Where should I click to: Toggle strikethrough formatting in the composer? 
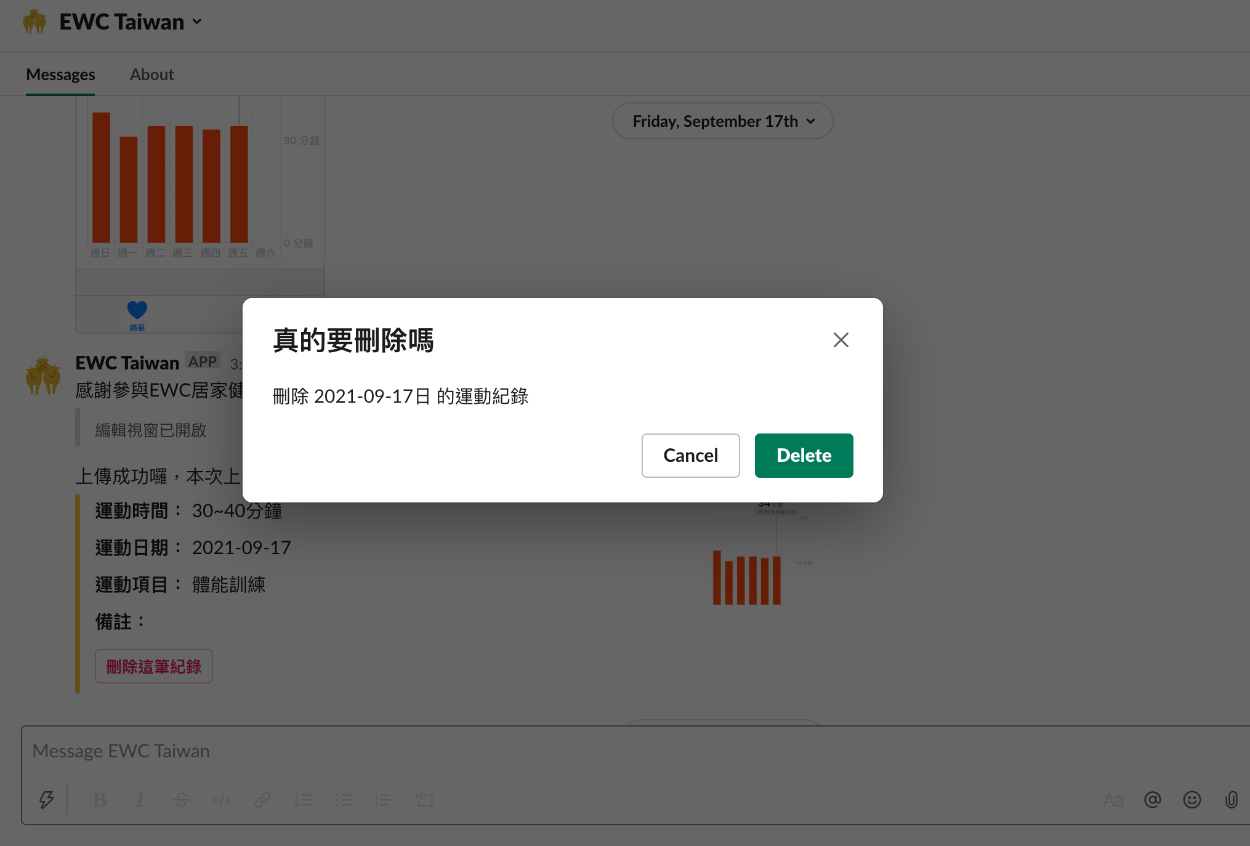coord(180,800)
